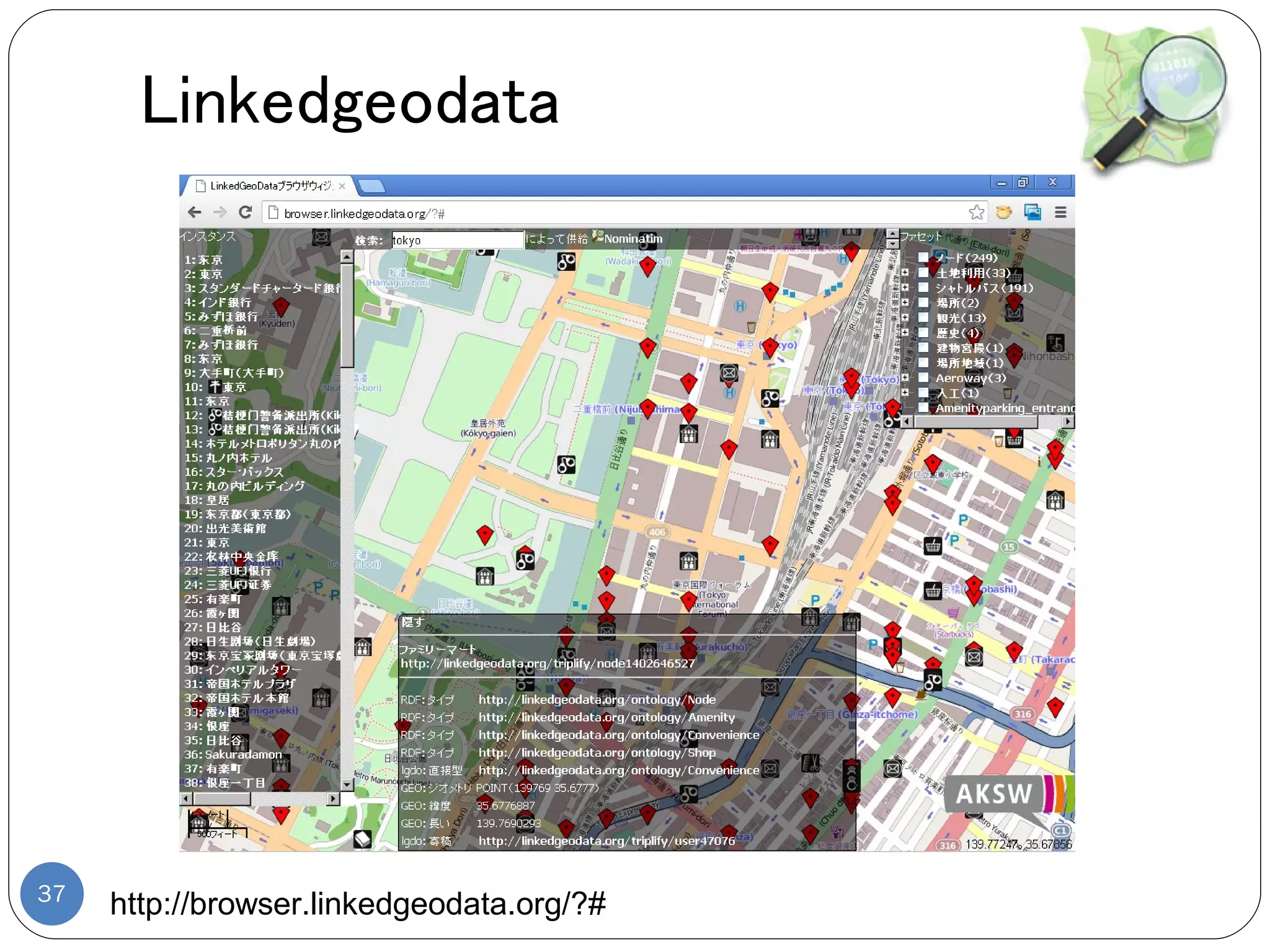The image size is (1270, 952).
Task: Hide the details popup via 隠す
Action: click(x=412, y=622)
